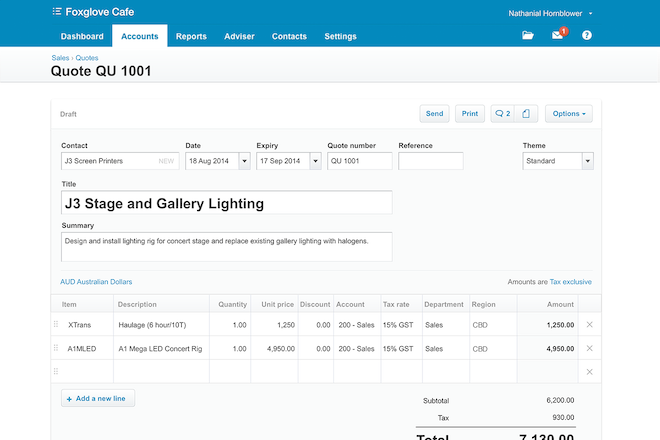
Task: Open the Theme dropdown
Action: coord(587,161)
